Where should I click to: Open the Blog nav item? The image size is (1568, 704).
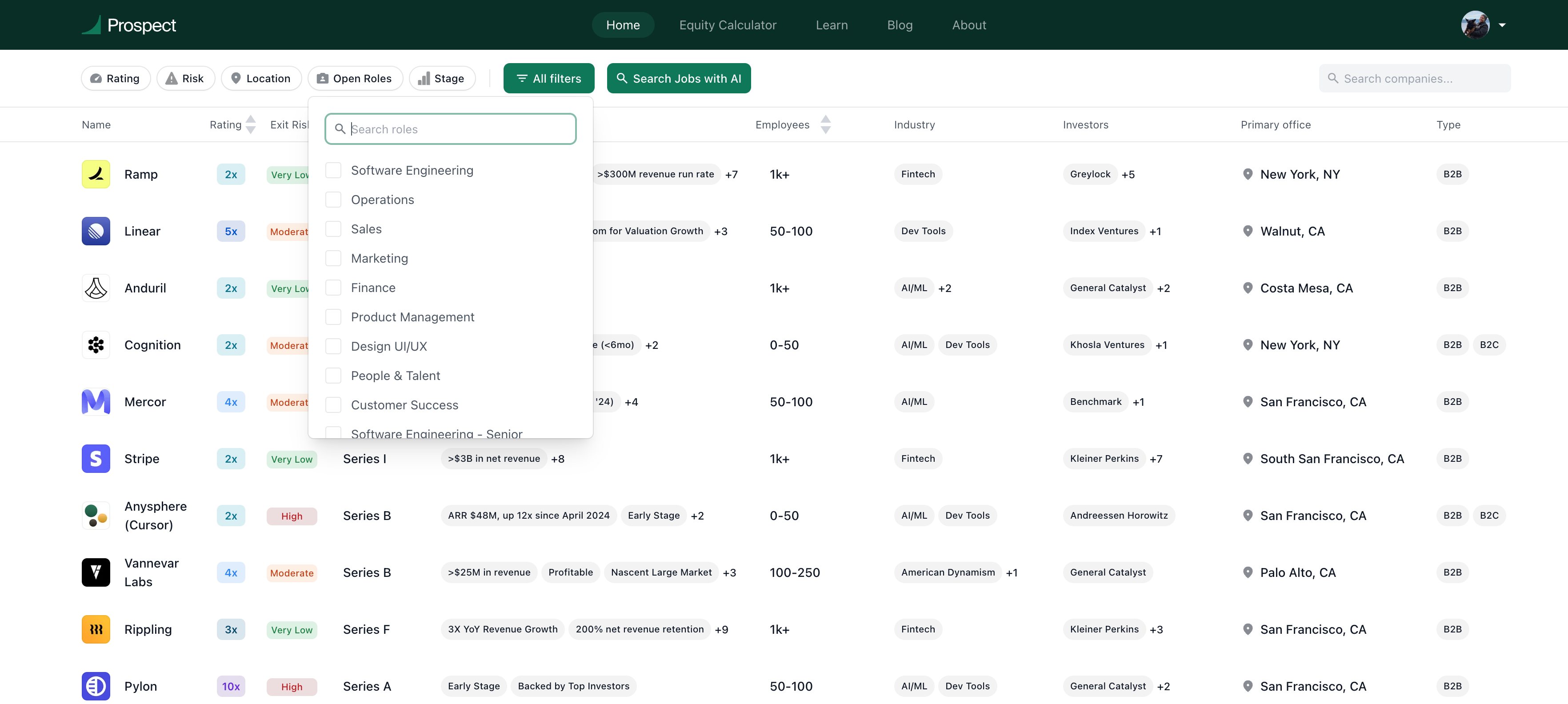(x=900, y=25)
